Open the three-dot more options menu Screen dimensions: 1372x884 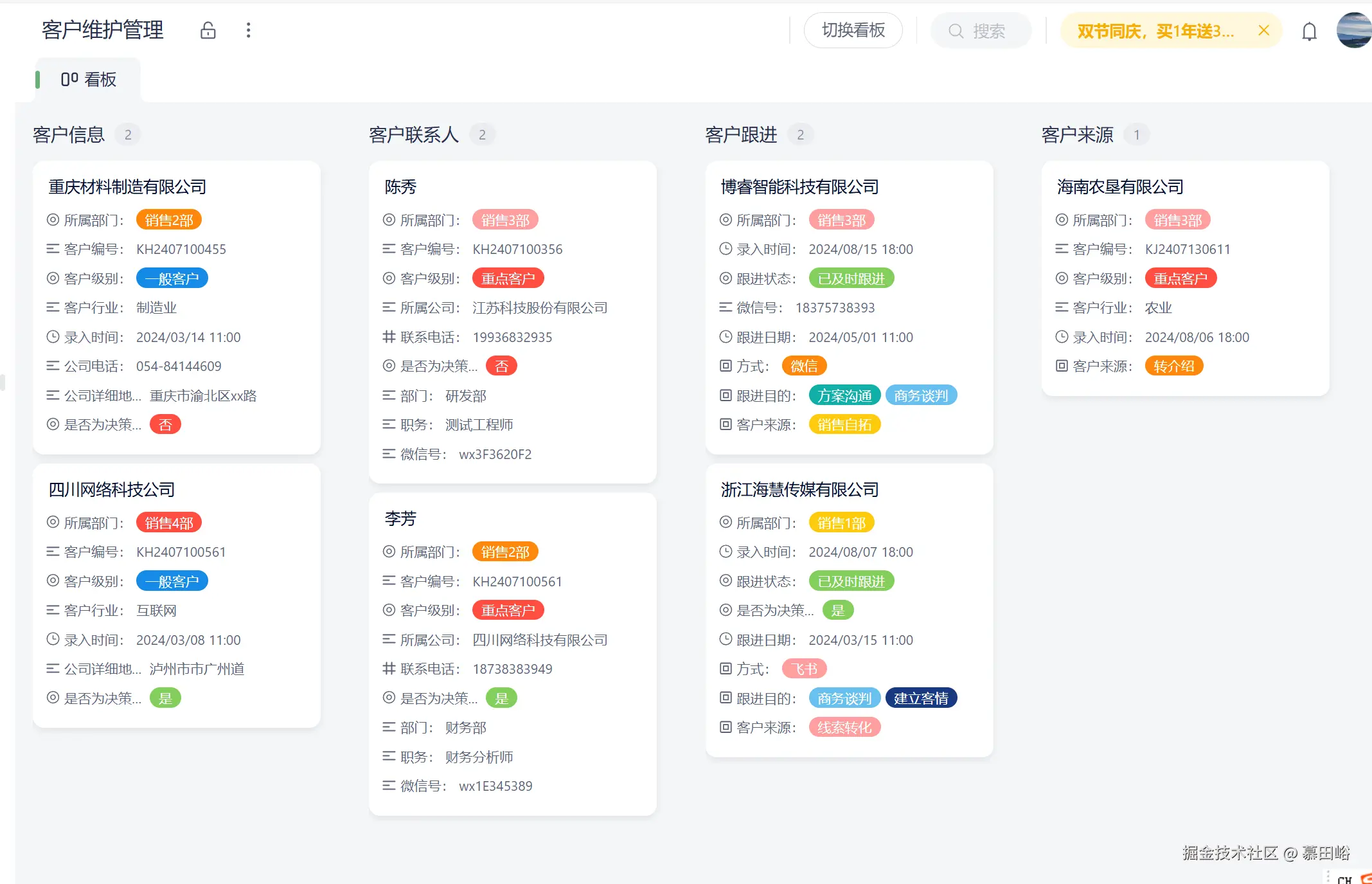click(248, 30)
